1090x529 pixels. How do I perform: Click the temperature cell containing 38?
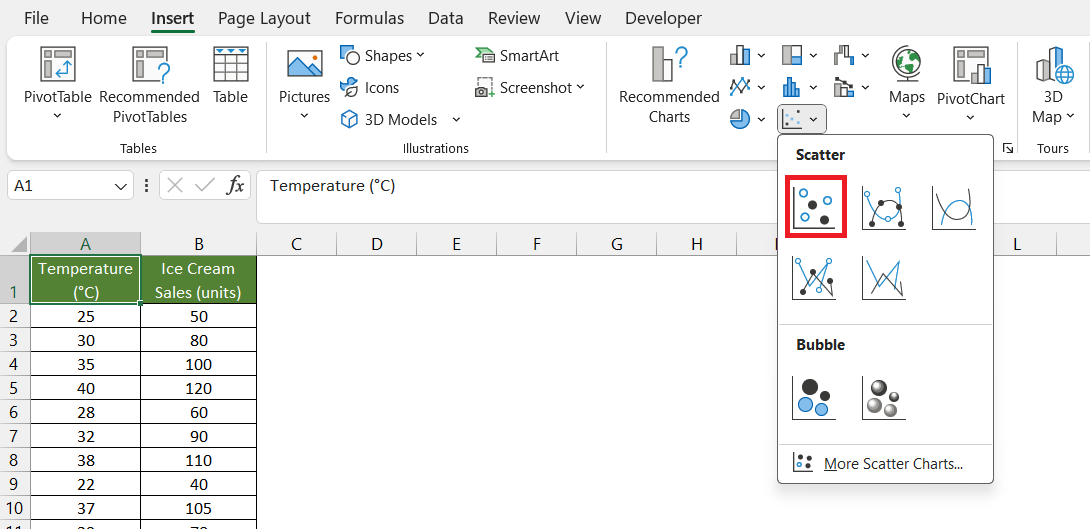click(x=86, y=461)
